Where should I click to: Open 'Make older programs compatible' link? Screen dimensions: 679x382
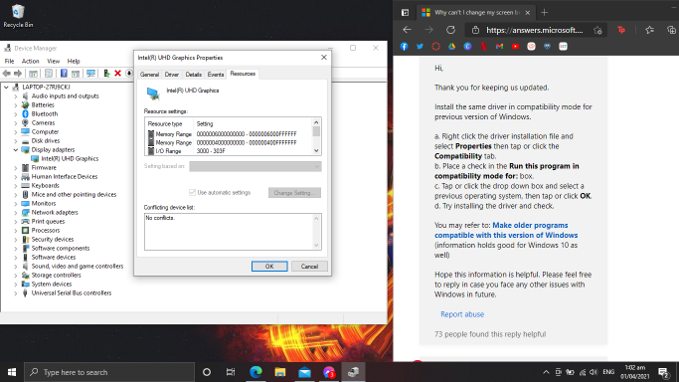(506, 230)
